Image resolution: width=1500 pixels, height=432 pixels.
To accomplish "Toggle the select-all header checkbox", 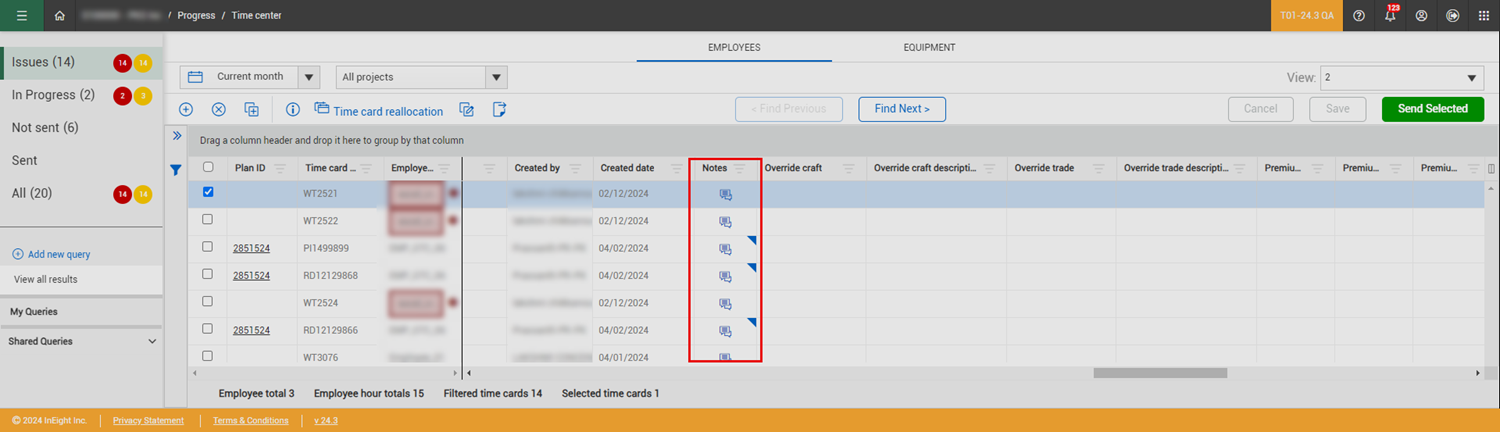I will 208,167.
